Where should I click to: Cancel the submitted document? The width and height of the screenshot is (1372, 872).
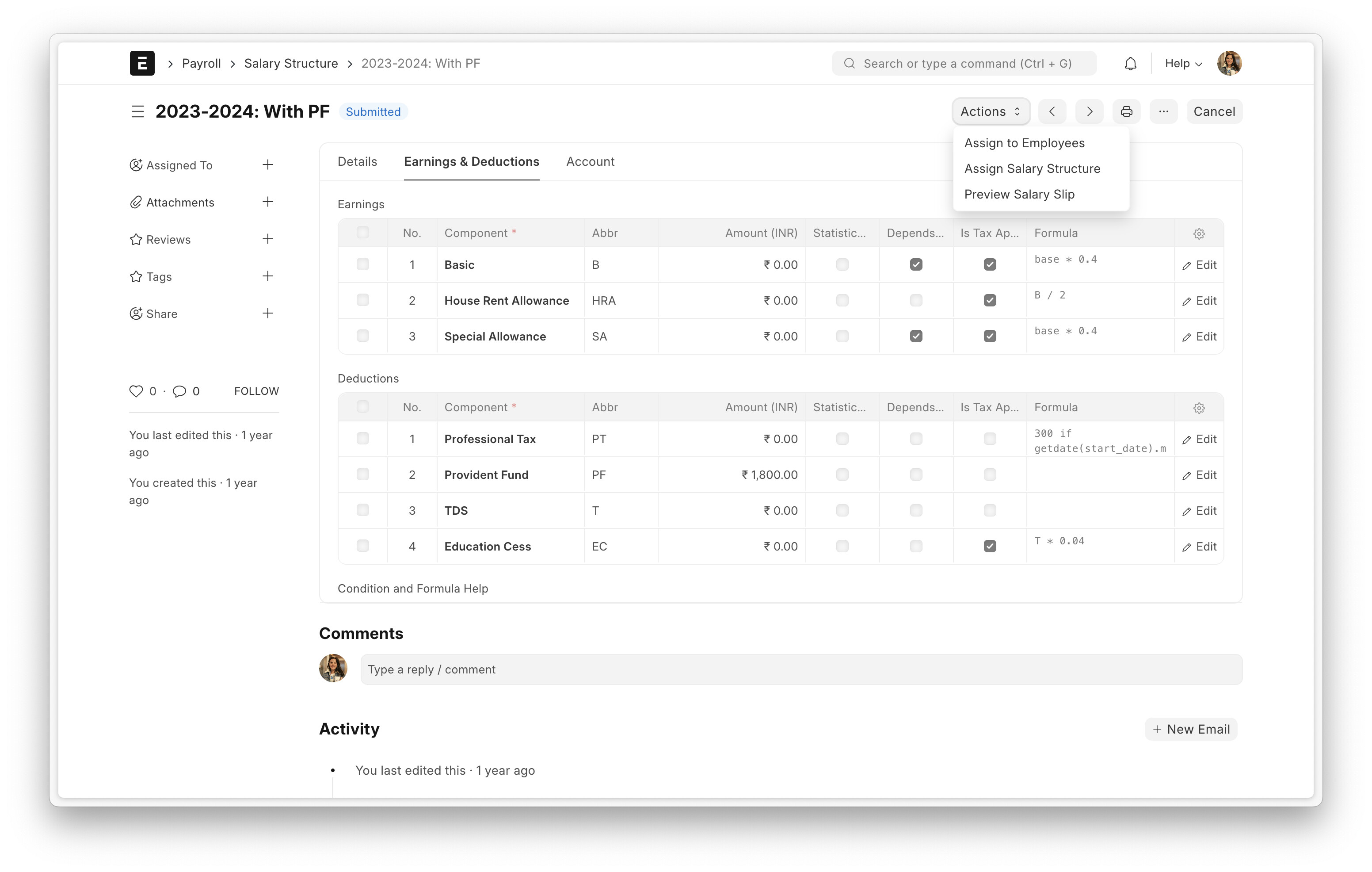tap(1214, 112)
